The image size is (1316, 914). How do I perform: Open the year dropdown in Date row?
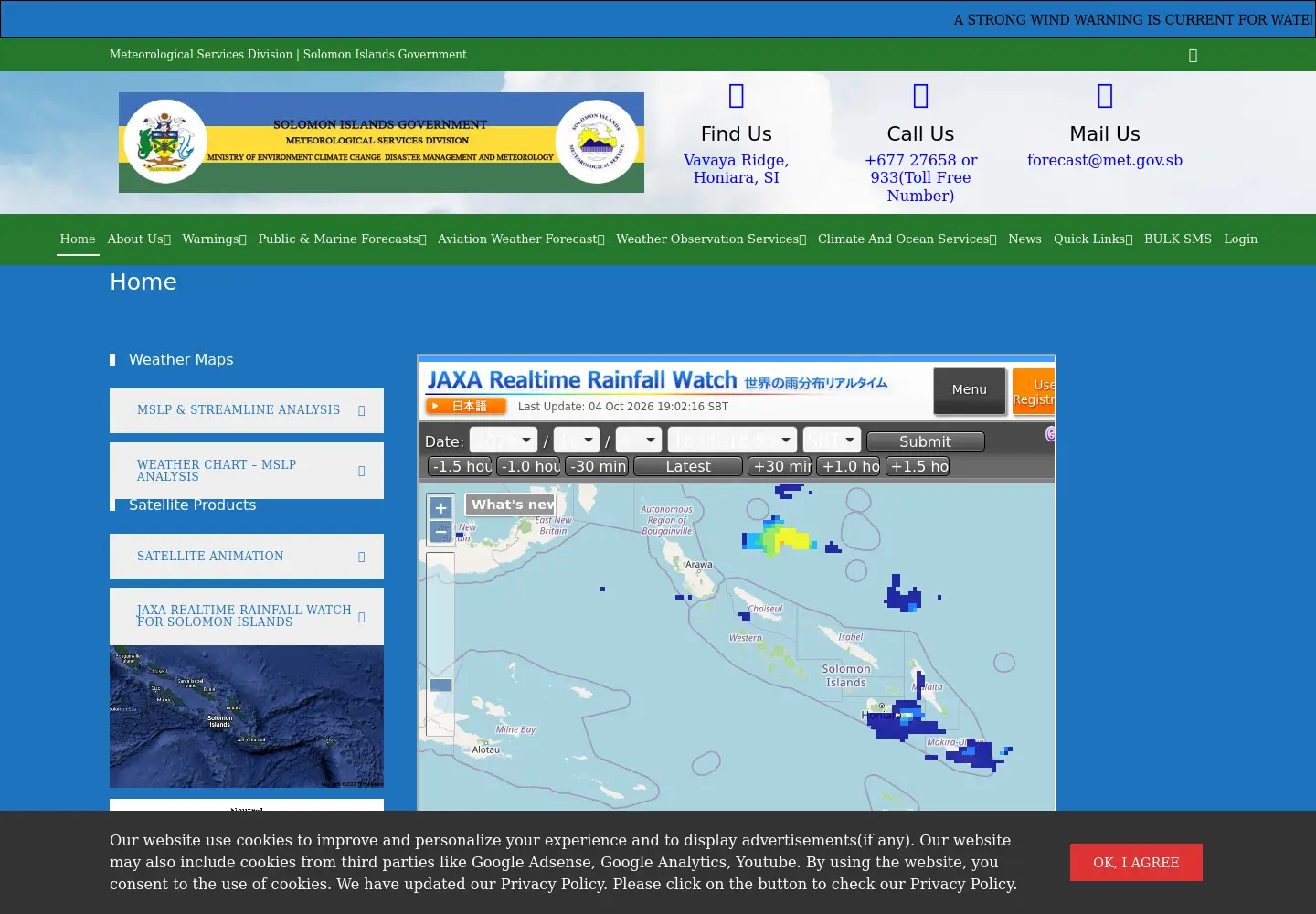click(504, 441)
